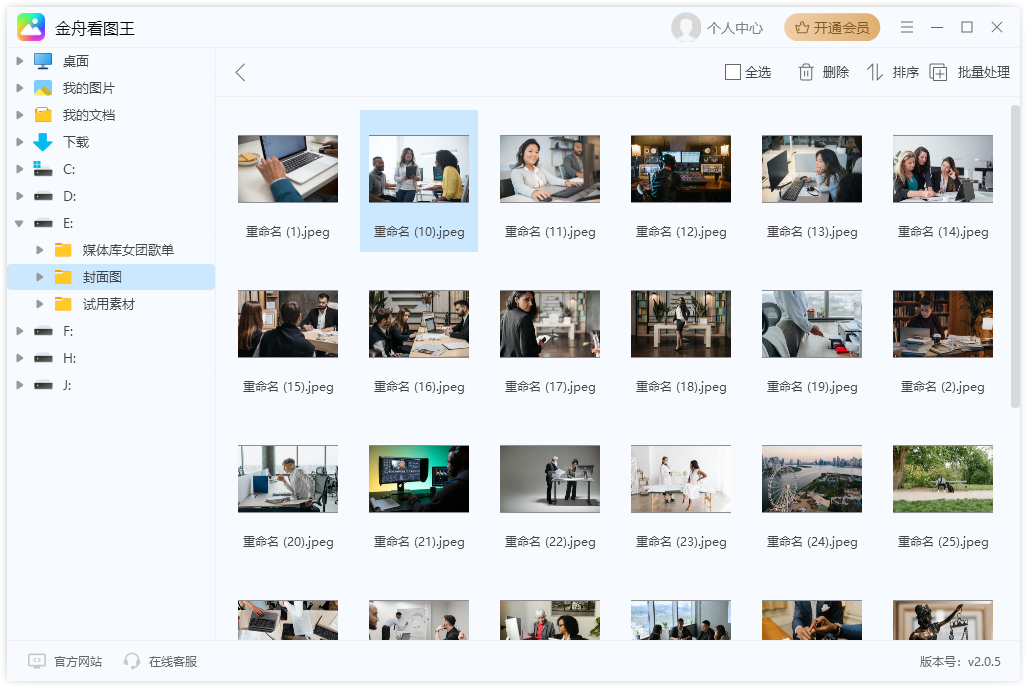Click the back arrow icon
Image resolution: width=1027 pixels, height=688 pixels.
pyautogui.click(x=240, y=72)
